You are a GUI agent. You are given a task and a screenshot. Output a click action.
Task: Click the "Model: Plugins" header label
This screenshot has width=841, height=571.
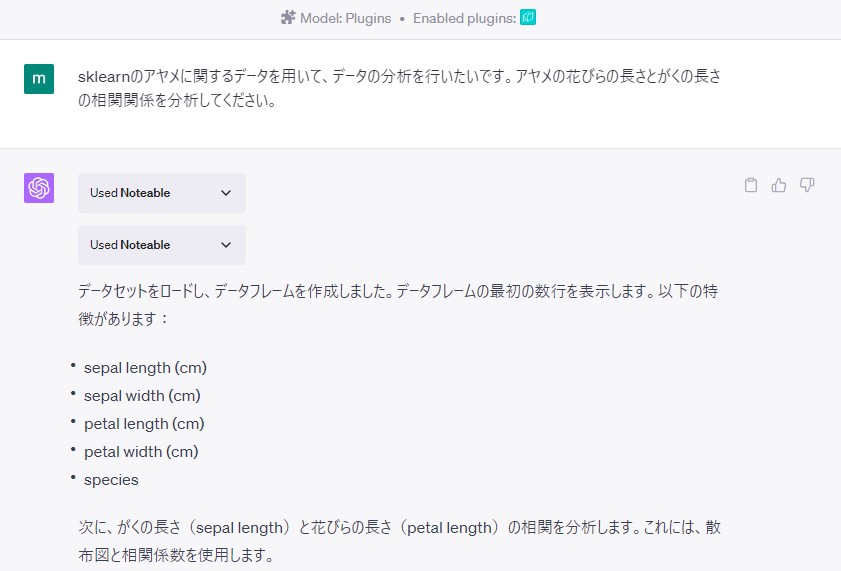(x=345, y=18)
